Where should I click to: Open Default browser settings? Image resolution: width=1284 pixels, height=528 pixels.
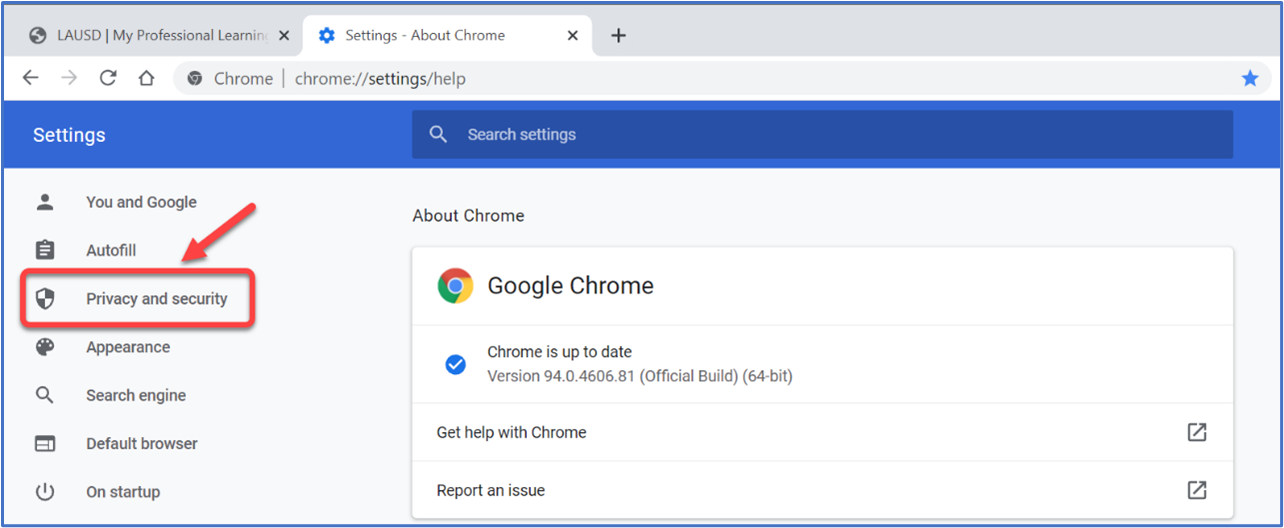pos(142,443)
